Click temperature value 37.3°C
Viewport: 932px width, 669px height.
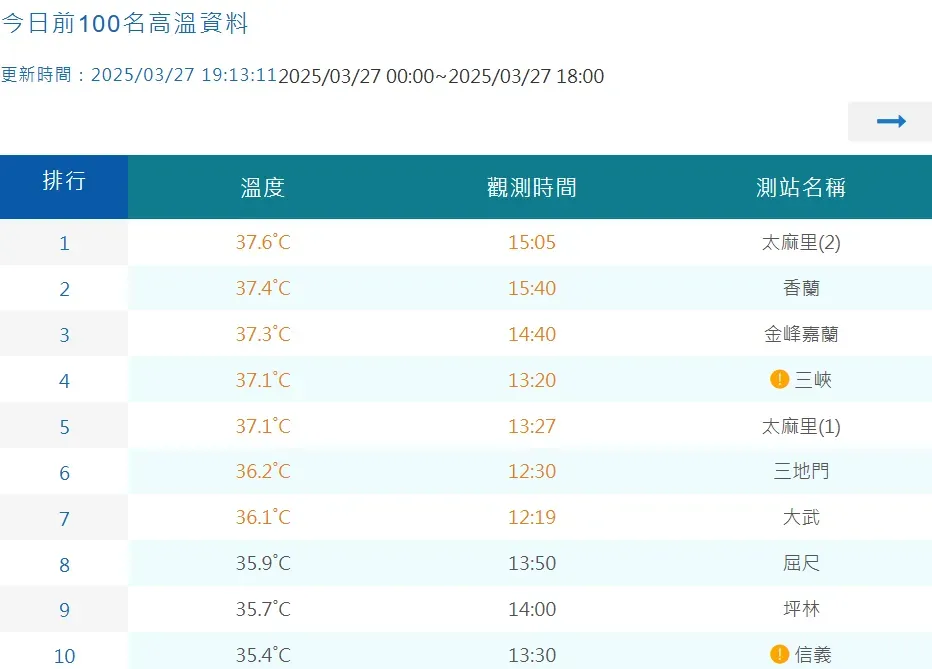coord(263,334)
